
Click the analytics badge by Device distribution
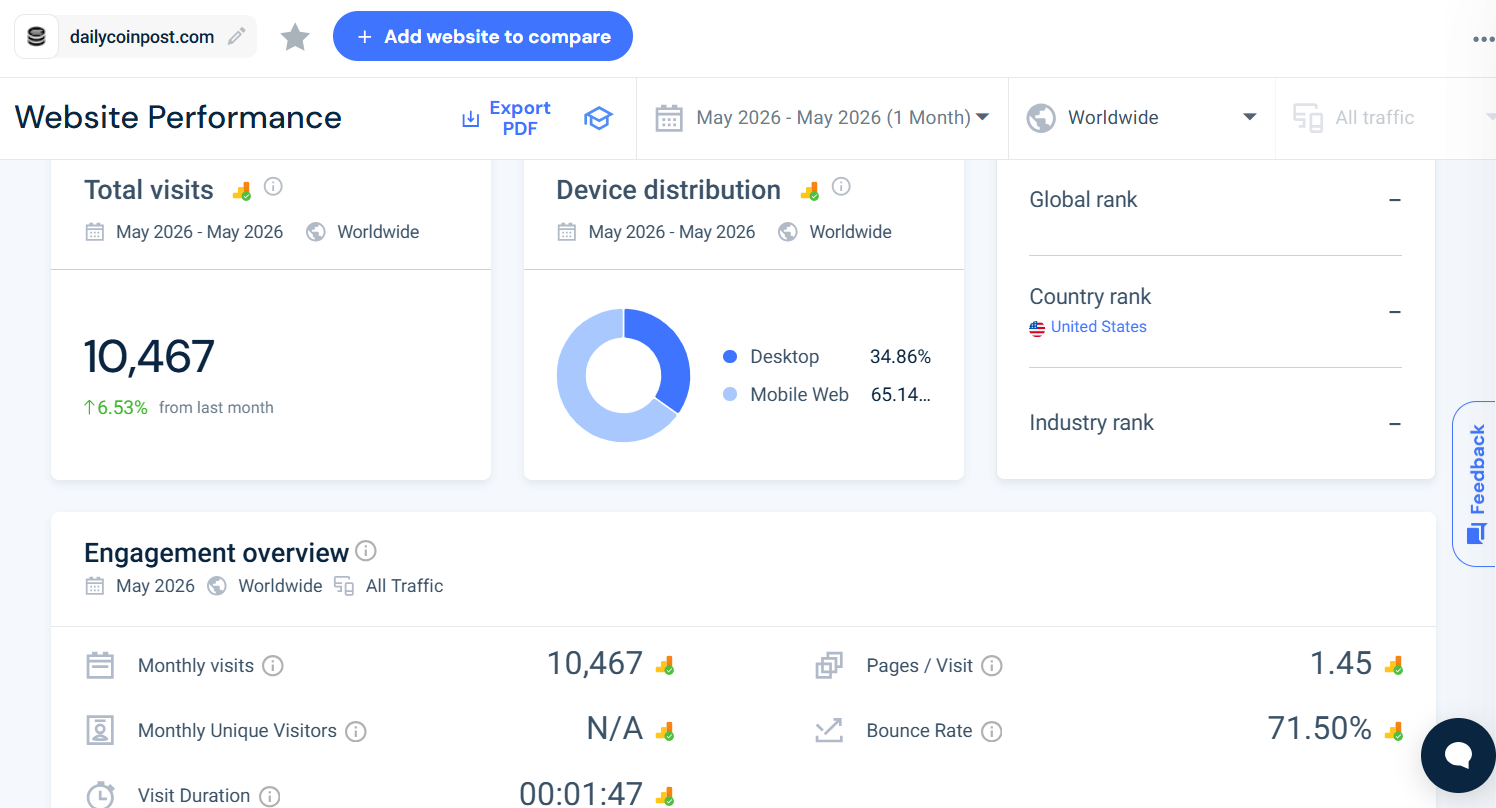(x=809, y=190)
